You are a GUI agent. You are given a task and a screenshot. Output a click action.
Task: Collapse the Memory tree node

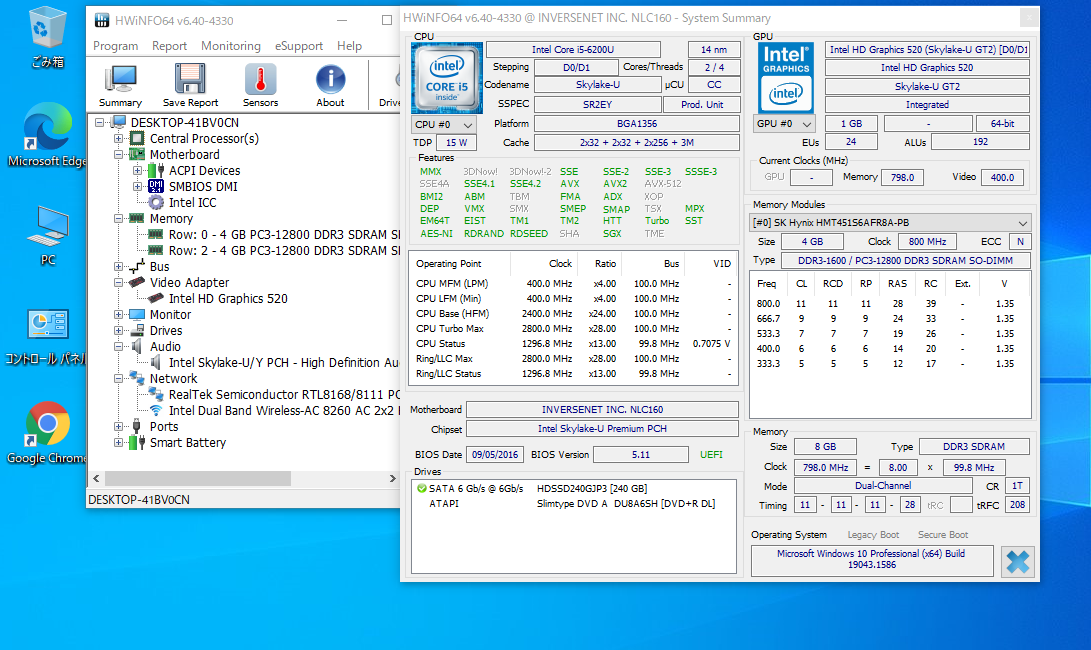118,219
